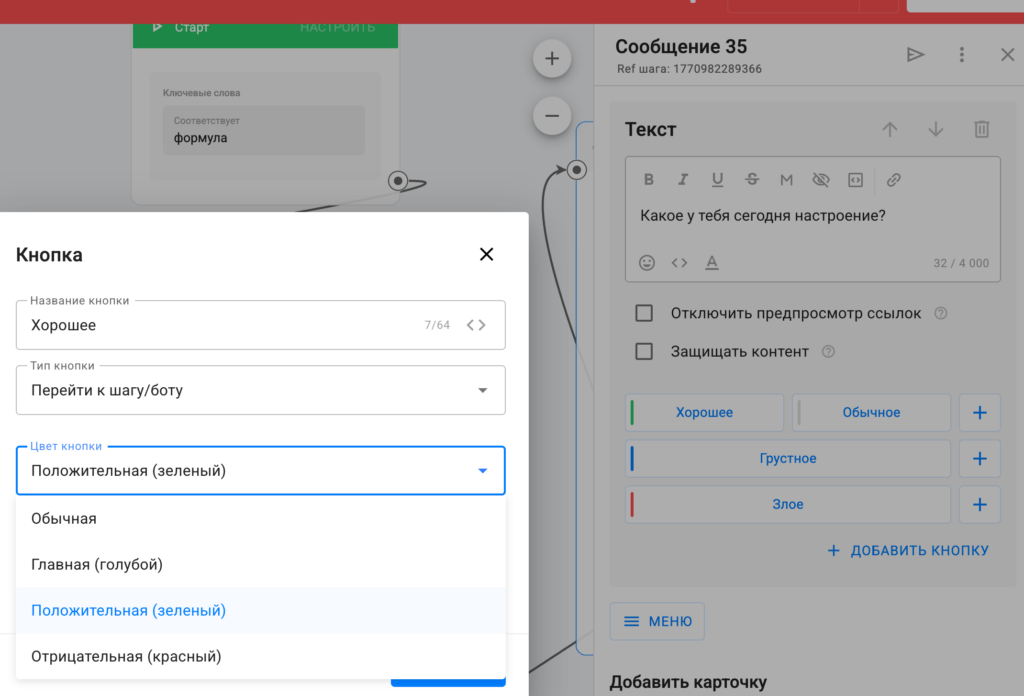Apply bold formatting in text editor

[x=649, y=180]
